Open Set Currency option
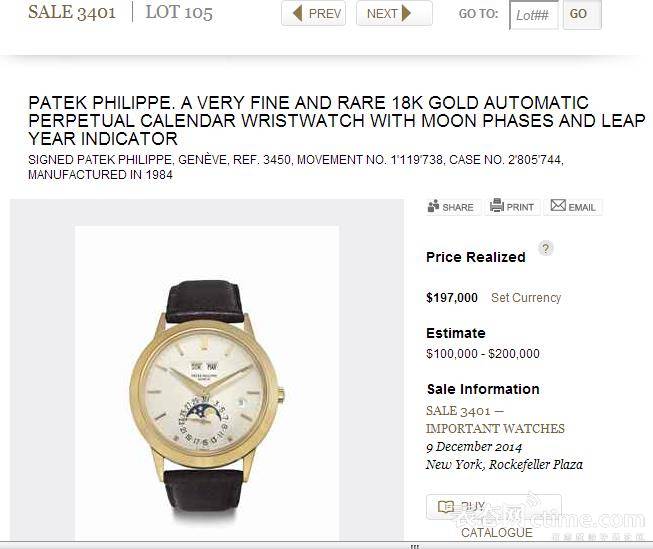 pos(526,297)
